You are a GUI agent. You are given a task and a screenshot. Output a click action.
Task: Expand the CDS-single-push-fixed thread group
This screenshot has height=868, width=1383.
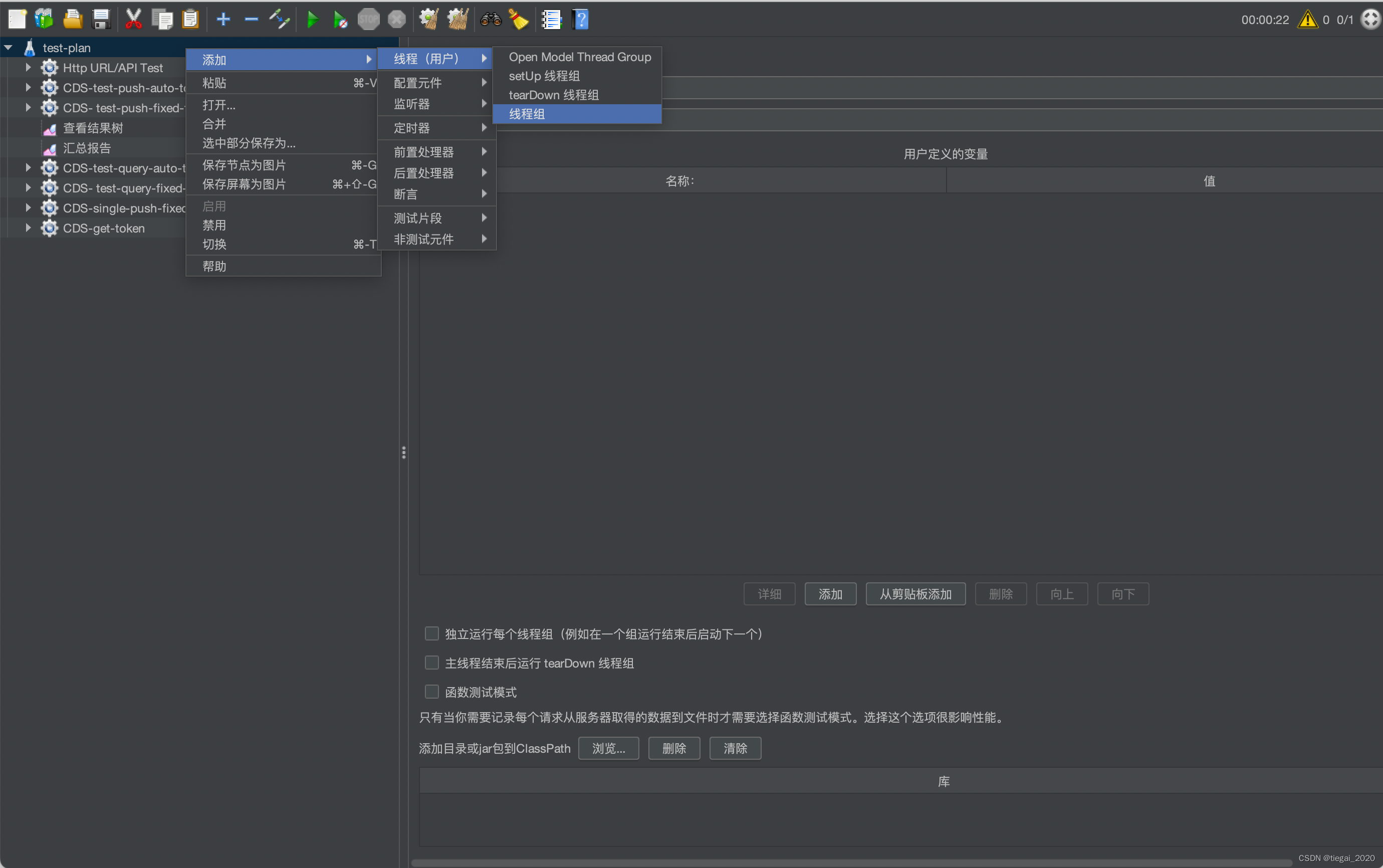pyautogui.click(x=28, y=208)
